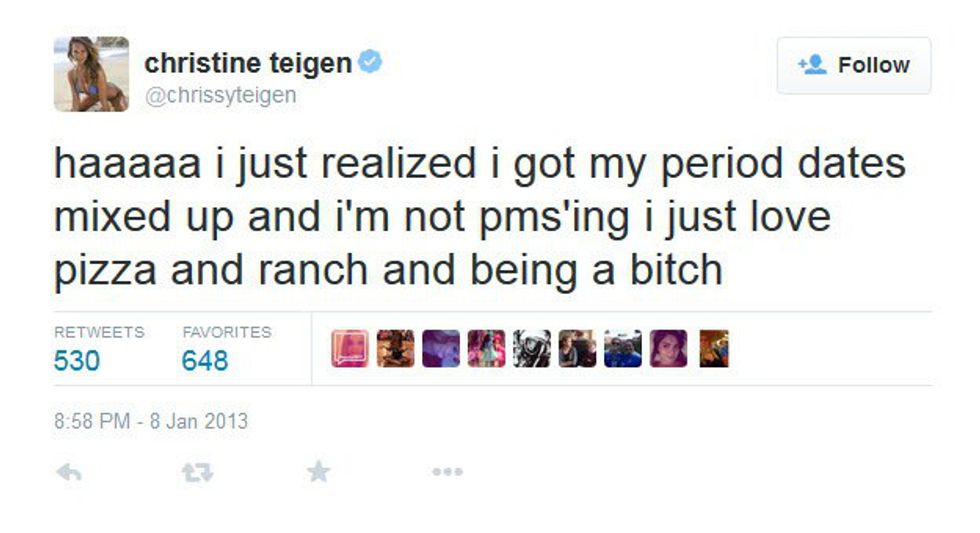Select the first pink speech-bubble avatar
The width and height of the screenshot is (980, 533).
[x=350, y=348]
